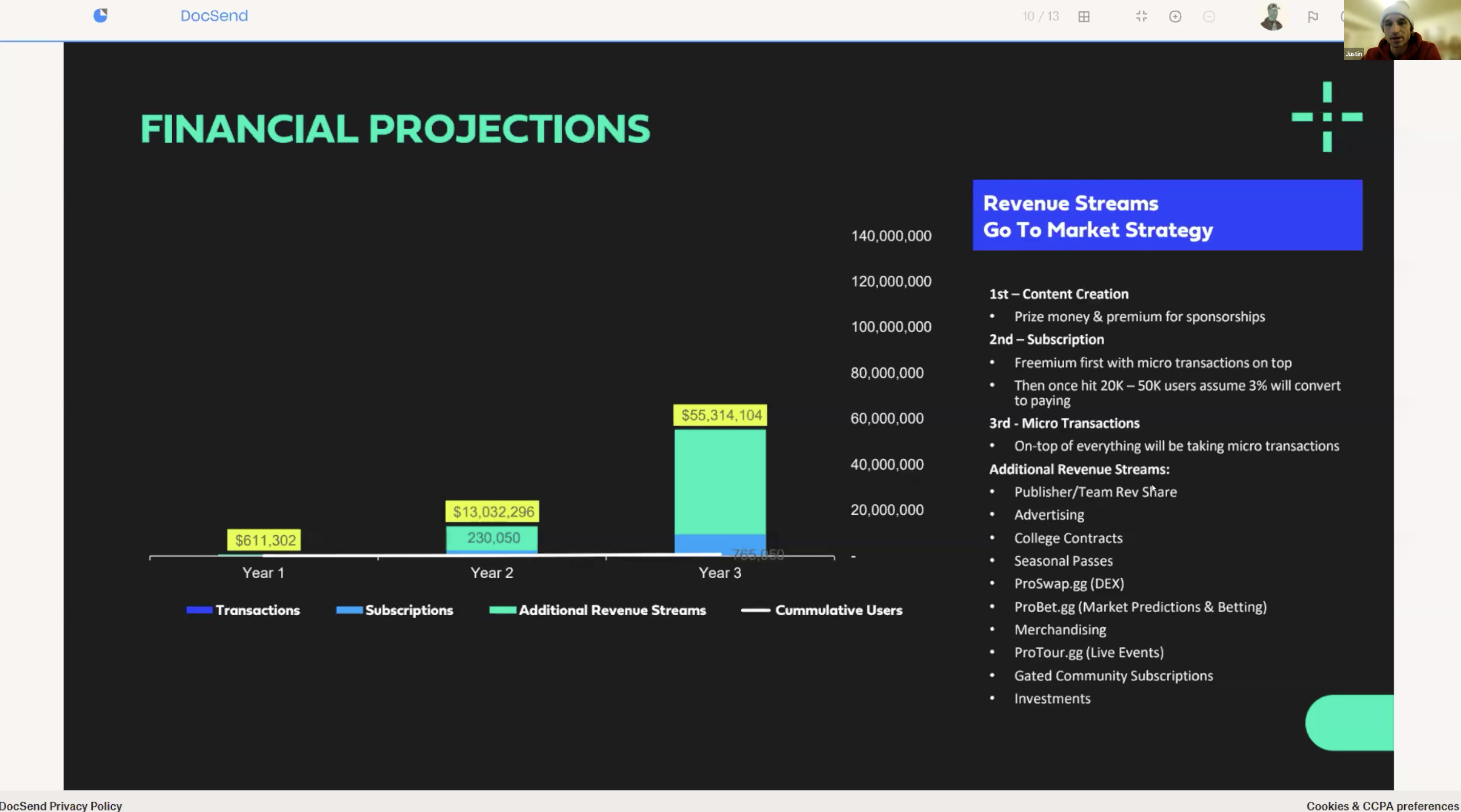Exit fullscreen with the collapse arrows icon
Screen dimensions: 1461x812
1142,16
